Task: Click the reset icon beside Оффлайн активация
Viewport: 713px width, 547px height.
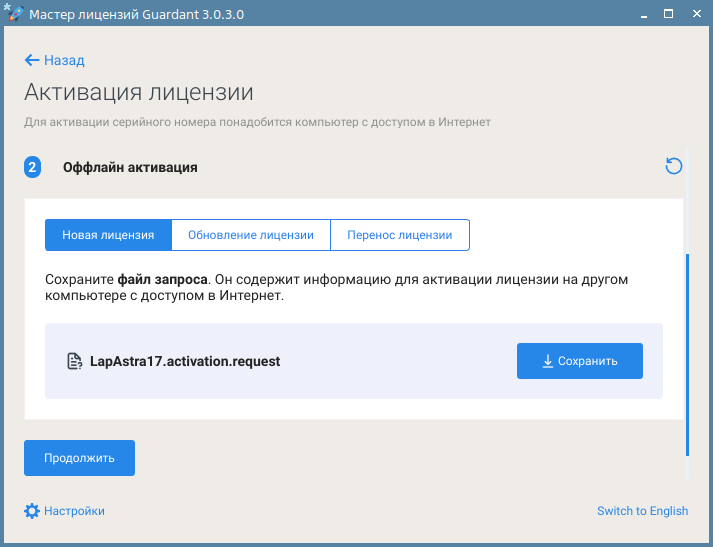Action: pyautogui.click(x=674, y=166)
